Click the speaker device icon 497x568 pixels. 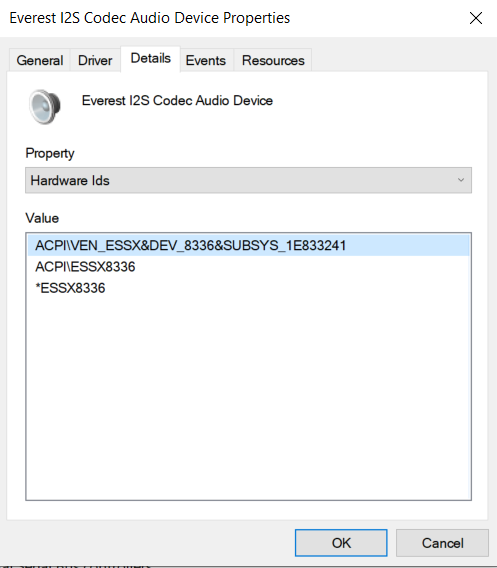pyautogui.click(x=45, y=107)
